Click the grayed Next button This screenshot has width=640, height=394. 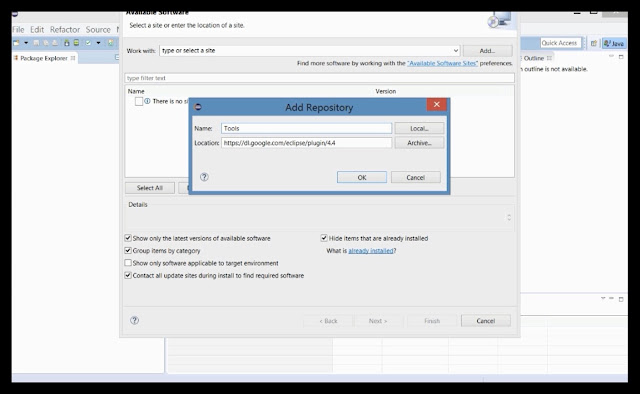[378, 321]
